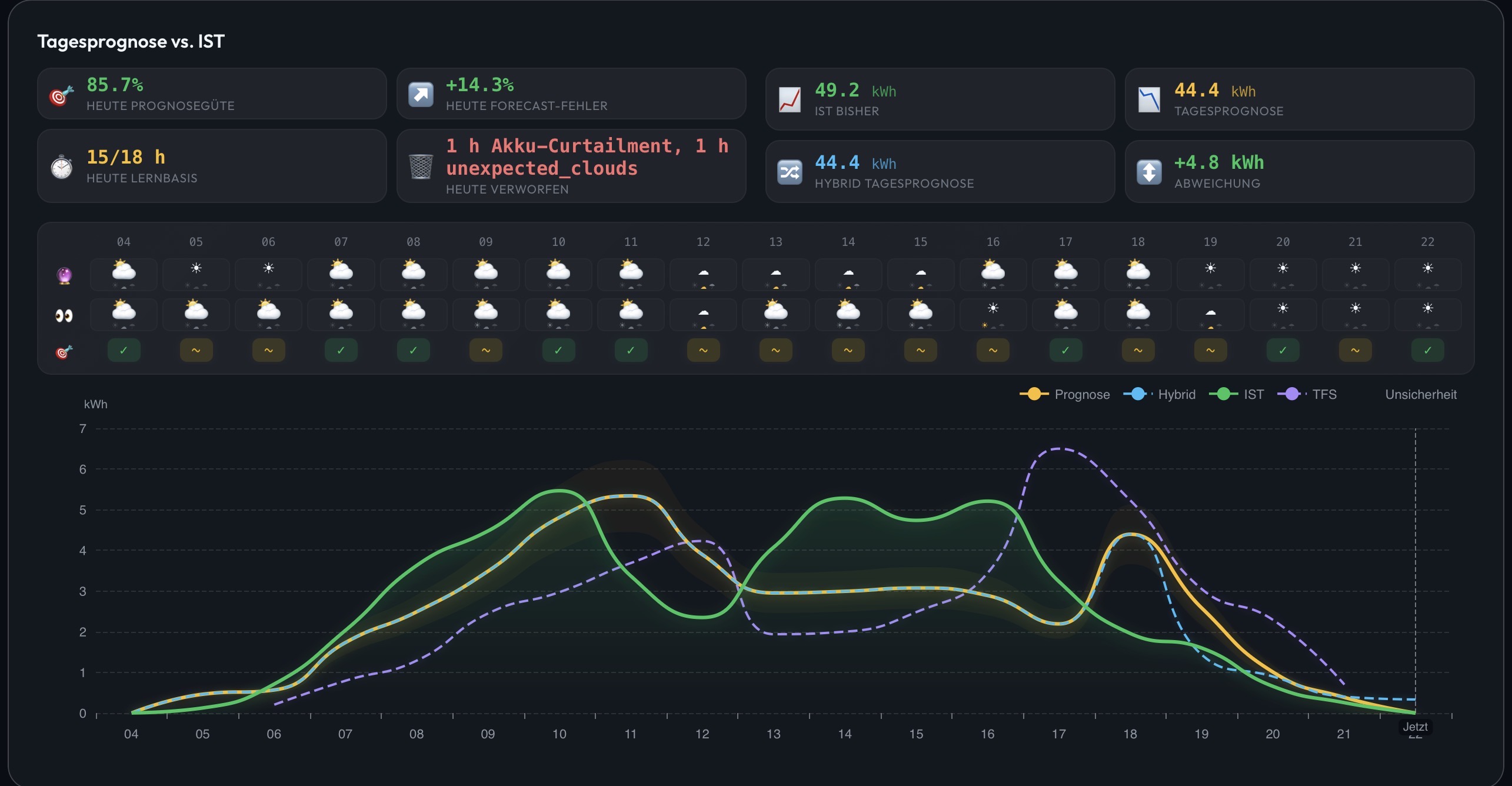The height and width of the screenshot is (786, 1512).
Task: Click the trash can icon in Heute Verworfen
Action: pyautogui.click(x=421, y=166)
